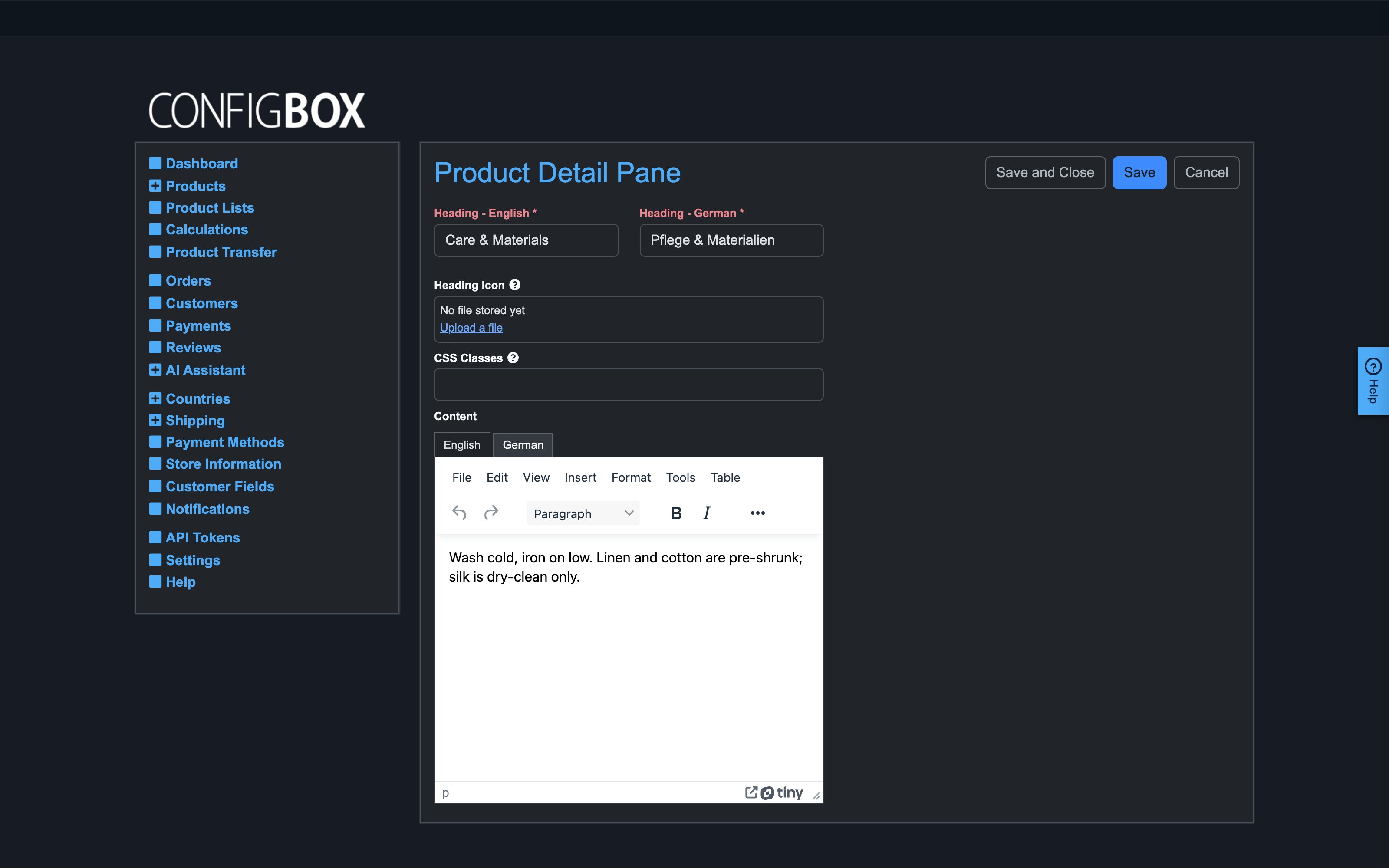Viewport: 1389px width, 868px height.
Task: Click the Save and Close button
Action: click(x=1045, y=172)
